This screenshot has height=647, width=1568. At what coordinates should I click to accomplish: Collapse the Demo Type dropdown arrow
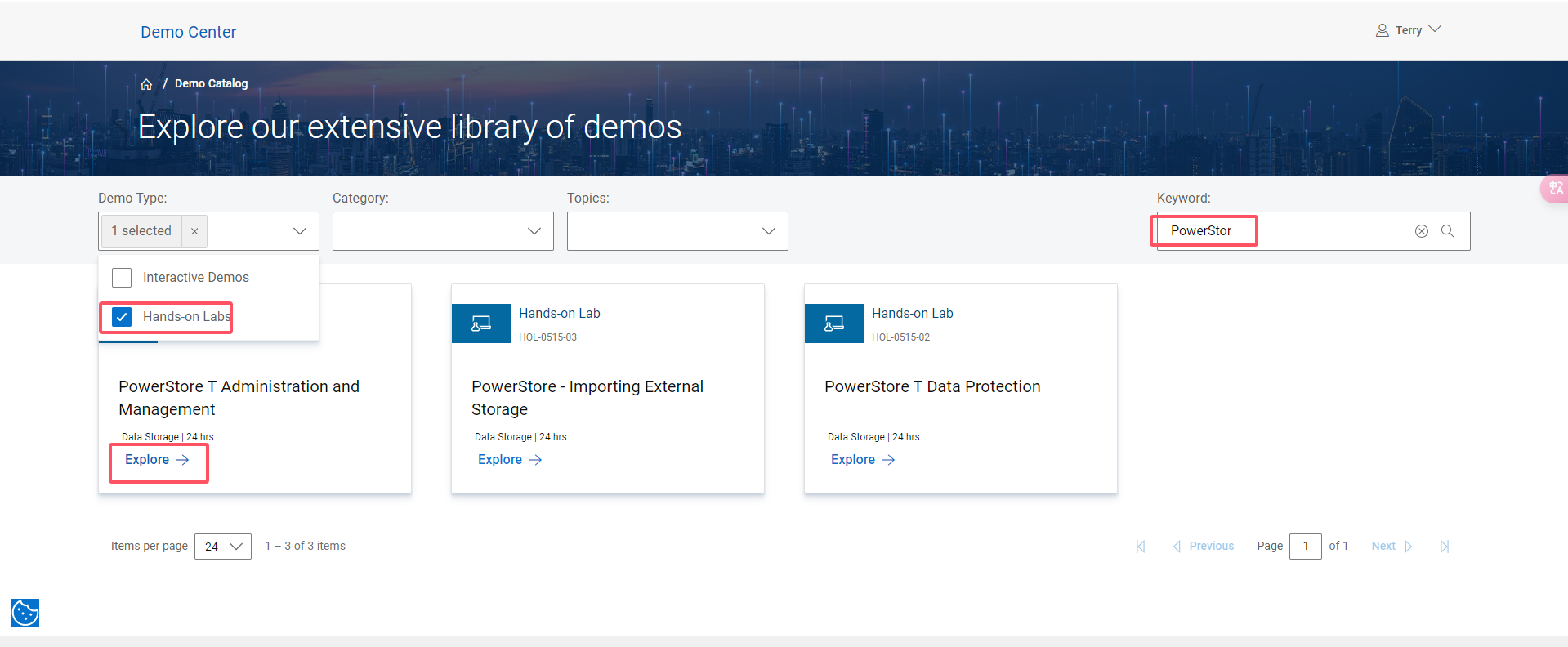point(300,231)
